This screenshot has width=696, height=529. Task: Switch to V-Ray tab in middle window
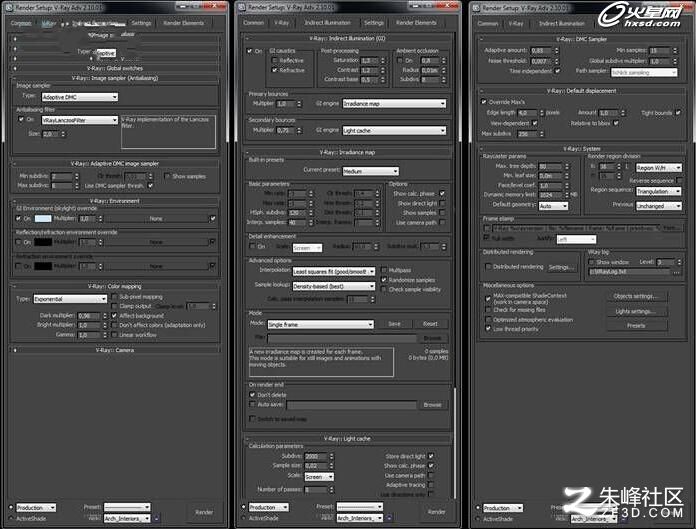[281, 23]
